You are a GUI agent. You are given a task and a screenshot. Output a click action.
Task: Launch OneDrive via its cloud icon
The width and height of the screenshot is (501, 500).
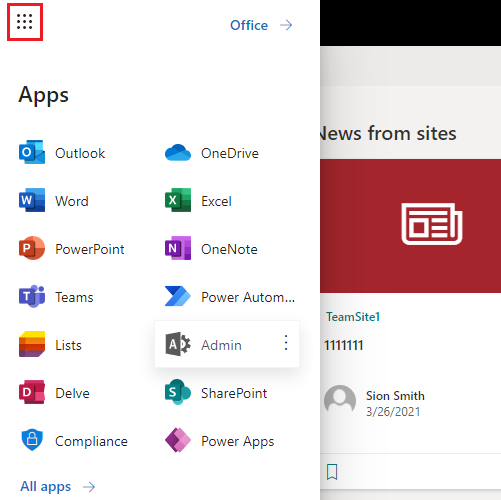point(178,153)
